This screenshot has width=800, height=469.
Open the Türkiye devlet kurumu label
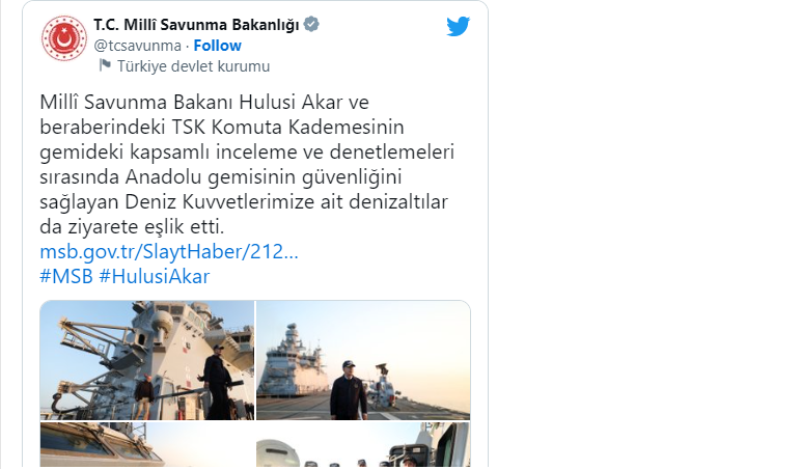pyautogui.click(x=193, y=66)
